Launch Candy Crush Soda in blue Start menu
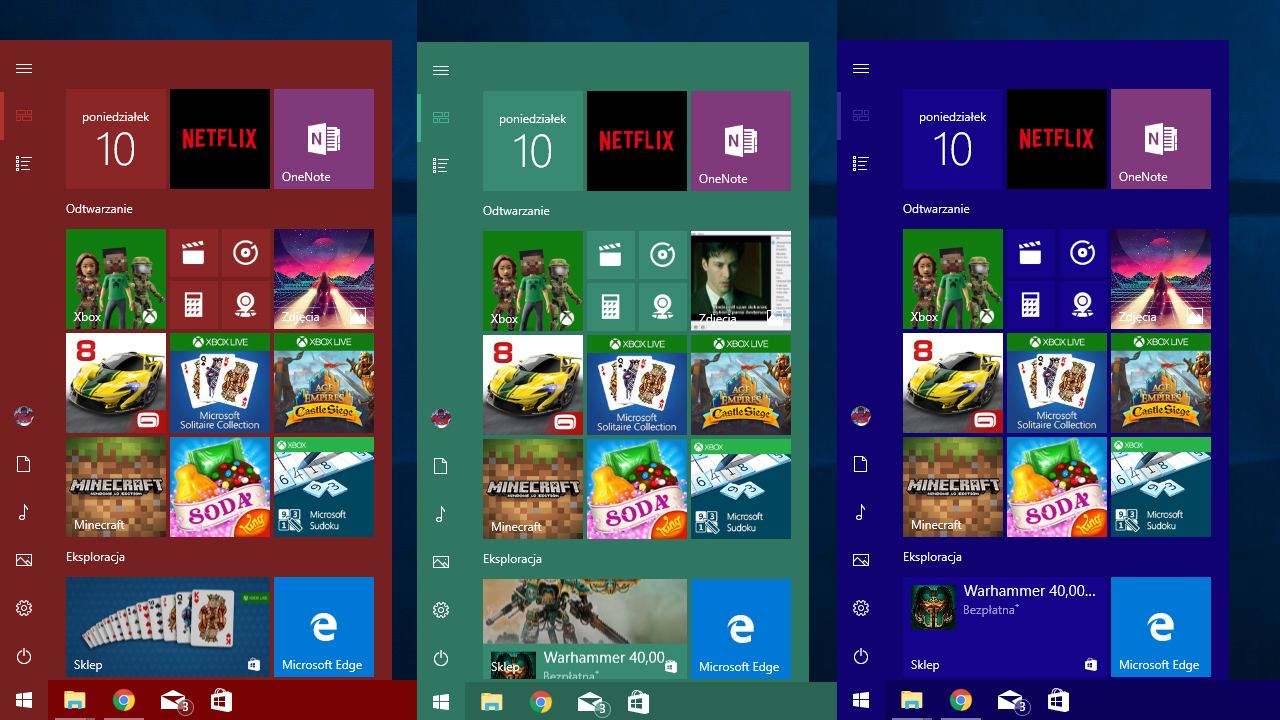 [x=1056, y=487]
